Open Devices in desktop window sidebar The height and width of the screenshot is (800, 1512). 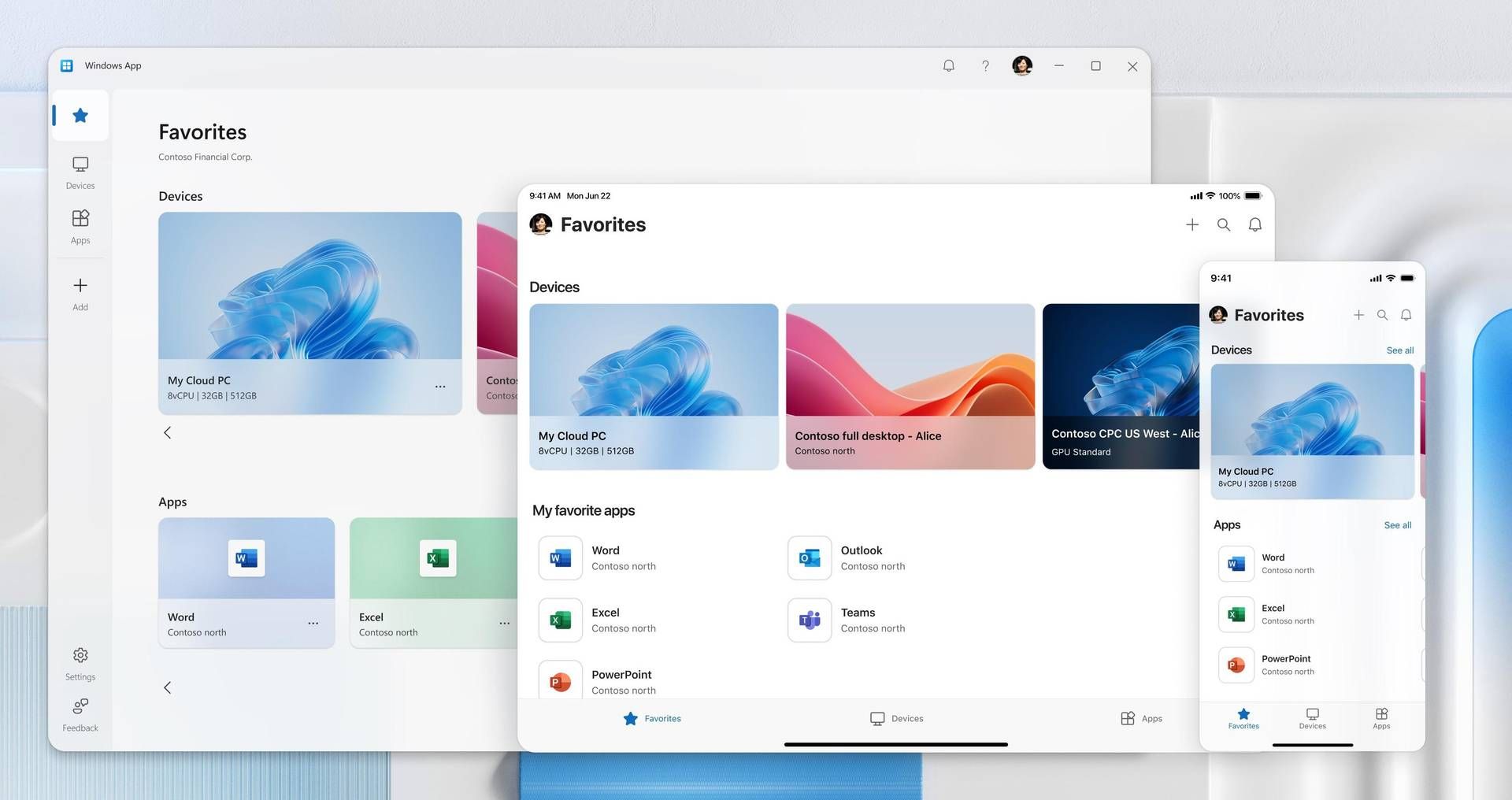[x=80, y=173]
